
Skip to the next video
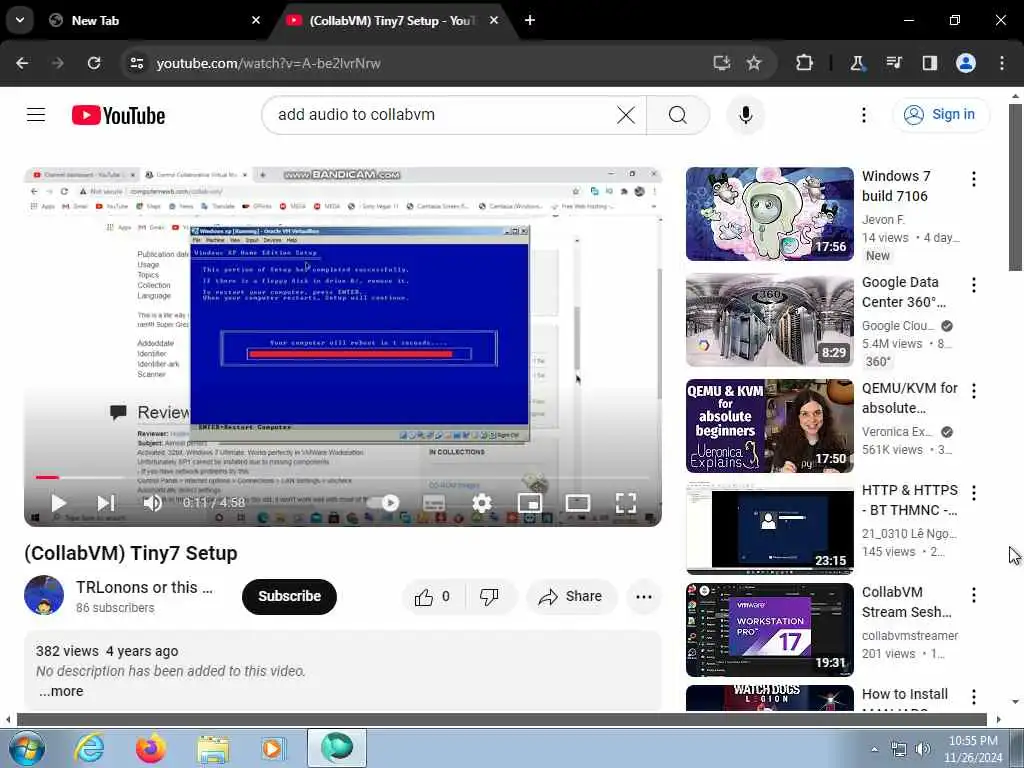click(106, 503)
